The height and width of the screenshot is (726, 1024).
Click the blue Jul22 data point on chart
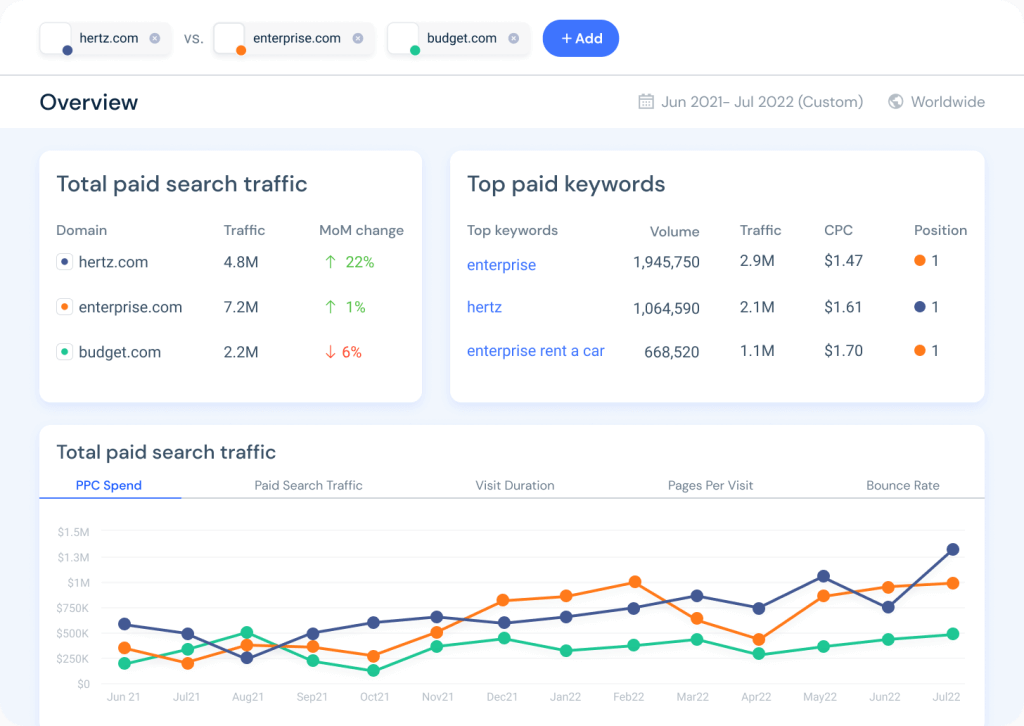point(953,549)
